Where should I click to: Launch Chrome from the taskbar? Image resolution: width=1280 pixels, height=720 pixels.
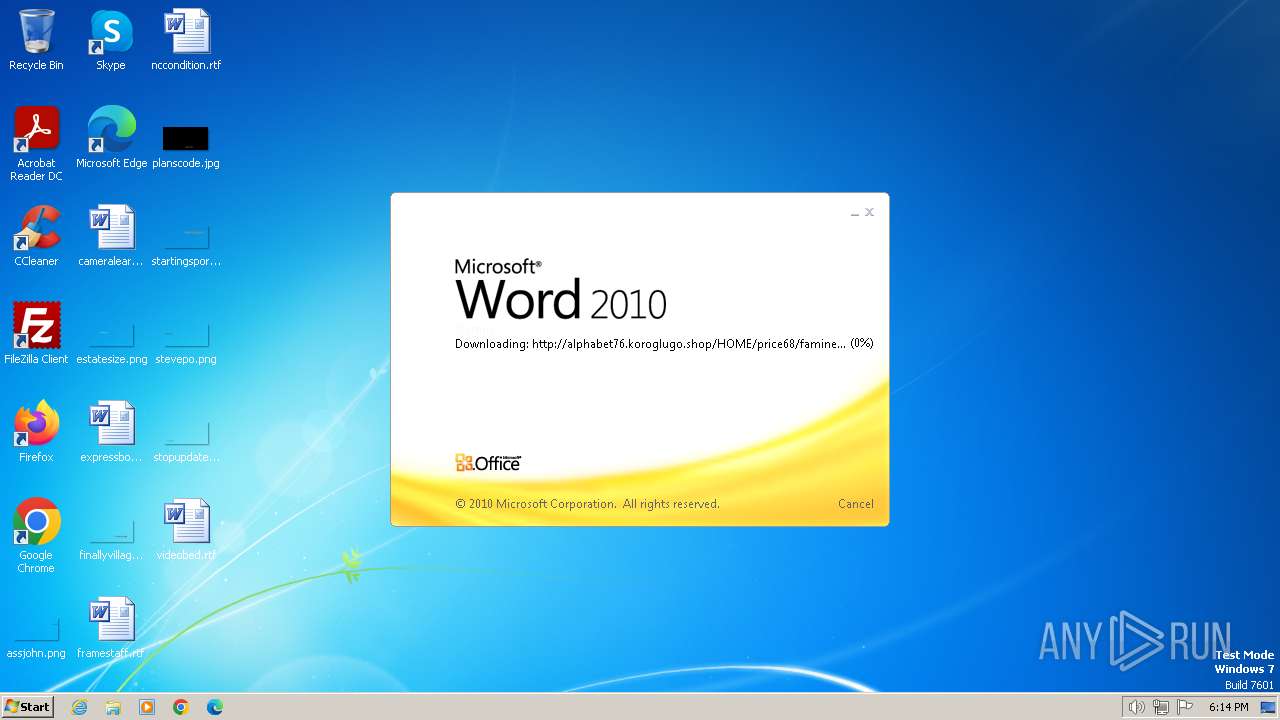tap(181, 707)
